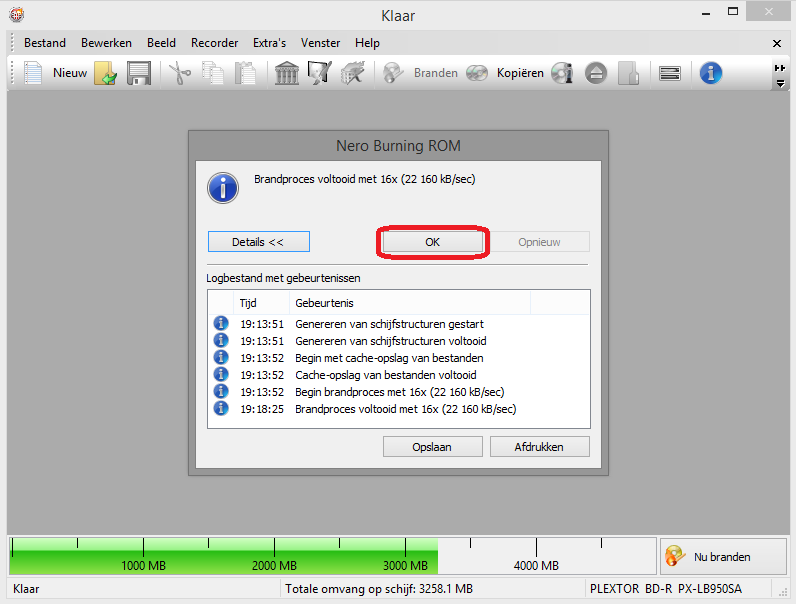The image size is (796, 604).
Task: Open the Extra's menu
Action: pos(270,43)
